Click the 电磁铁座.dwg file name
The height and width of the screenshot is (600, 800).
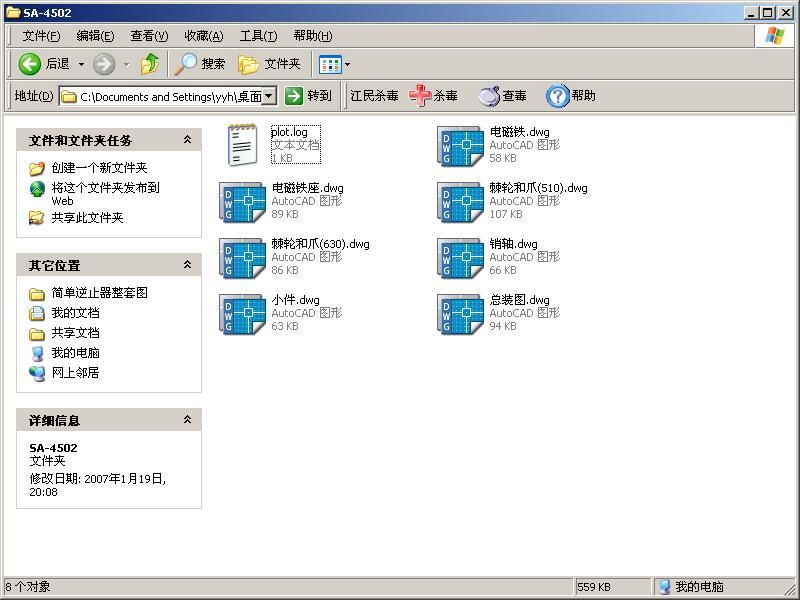pos(307,188)
